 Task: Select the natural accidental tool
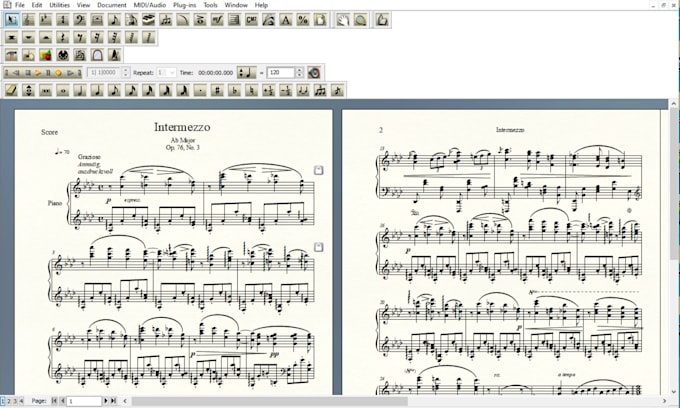[x=252, y=90]
